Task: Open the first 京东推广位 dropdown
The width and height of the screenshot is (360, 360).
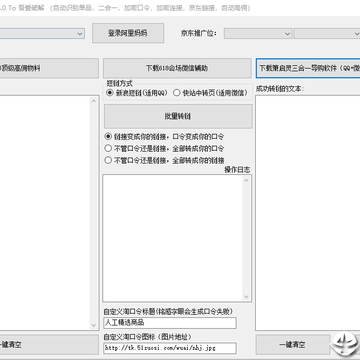Action: (258, 33)
